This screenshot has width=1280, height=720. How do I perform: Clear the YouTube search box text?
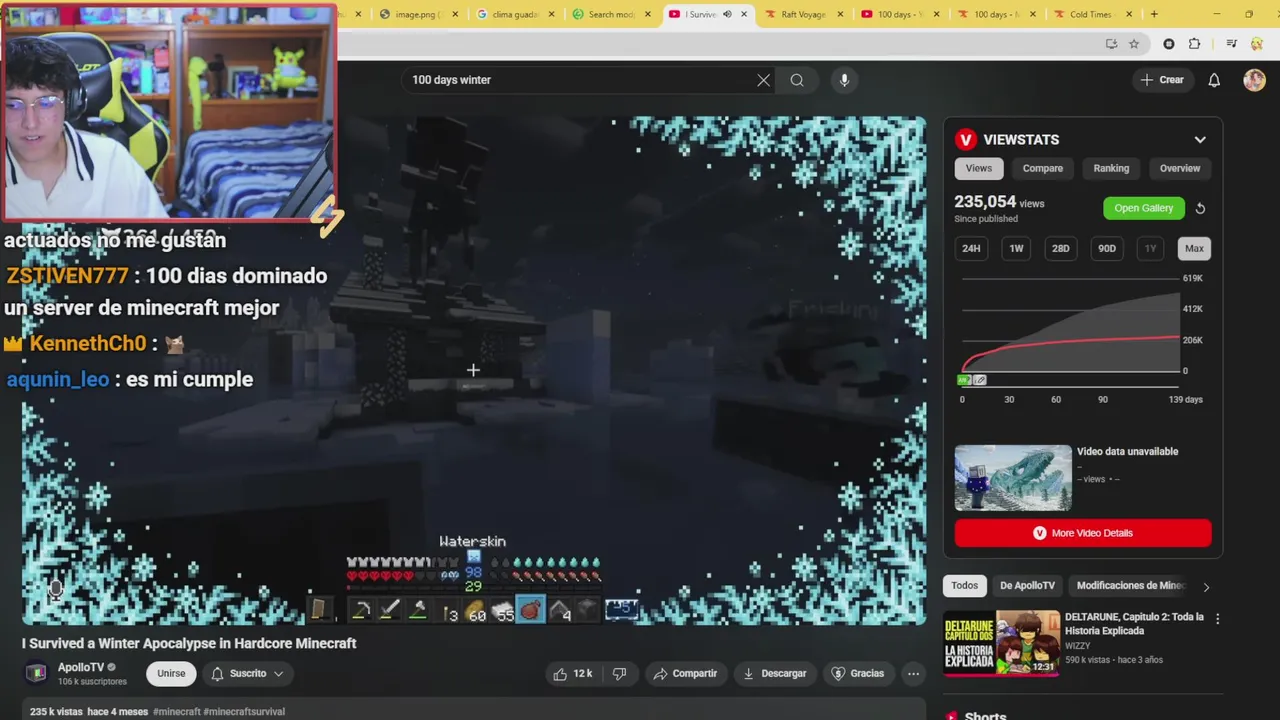764,80
